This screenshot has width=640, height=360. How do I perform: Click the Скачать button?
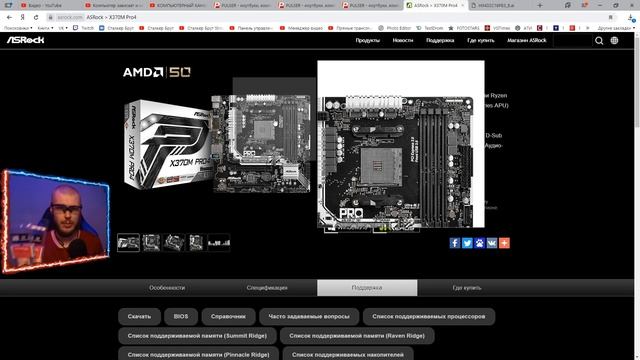point(139,316)
